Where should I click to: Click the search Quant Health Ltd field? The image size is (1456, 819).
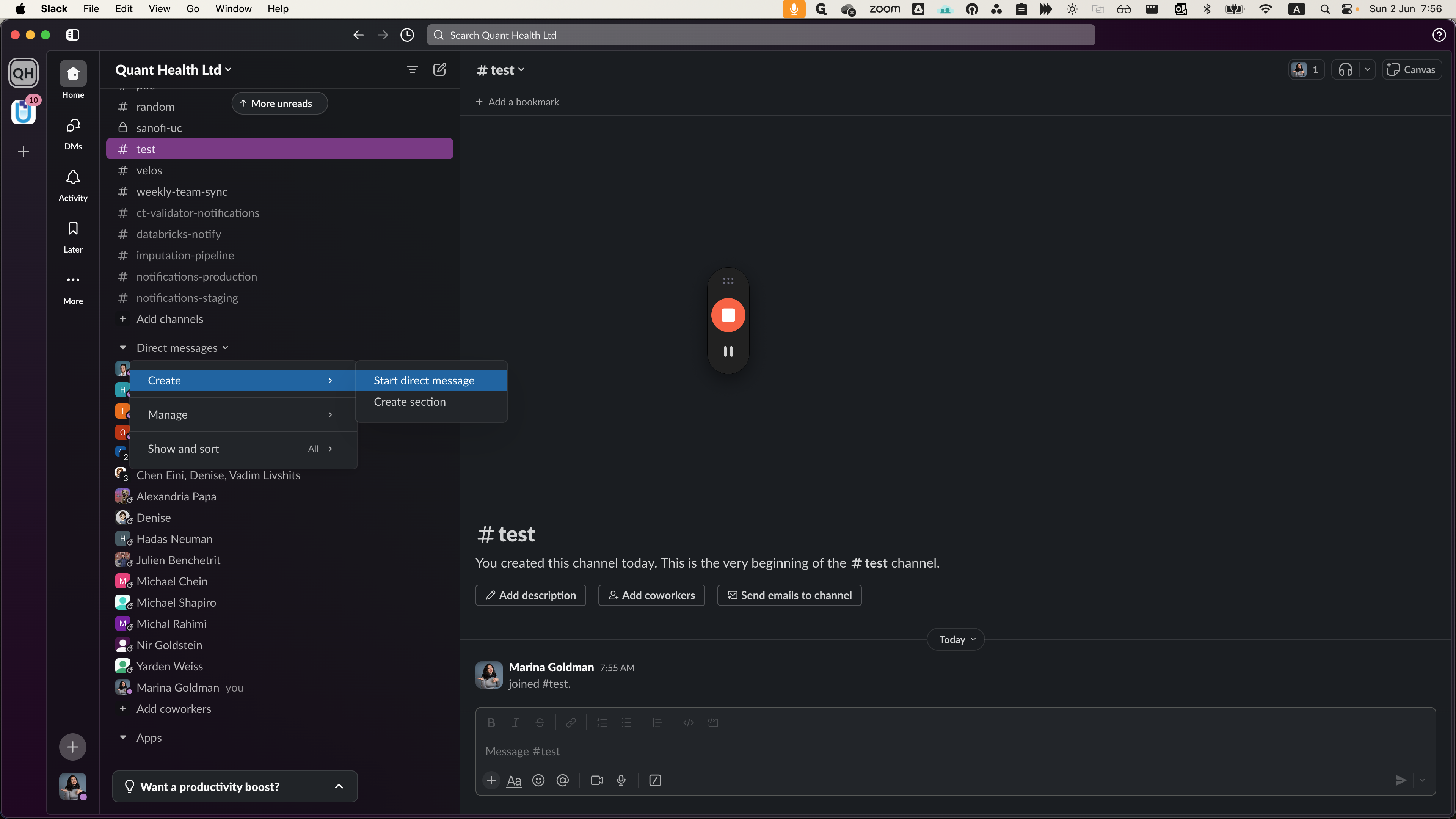(x=761, y=35)
